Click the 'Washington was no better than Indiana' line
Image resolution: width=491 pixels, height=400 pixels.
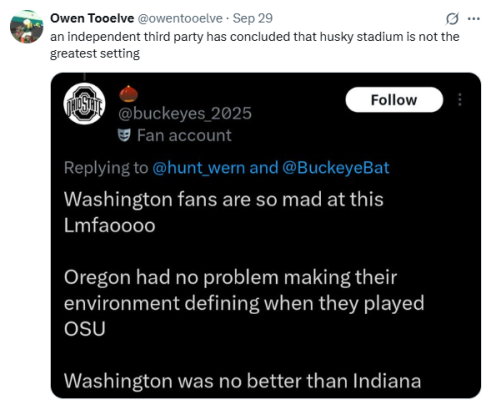(x=242, y=380)
